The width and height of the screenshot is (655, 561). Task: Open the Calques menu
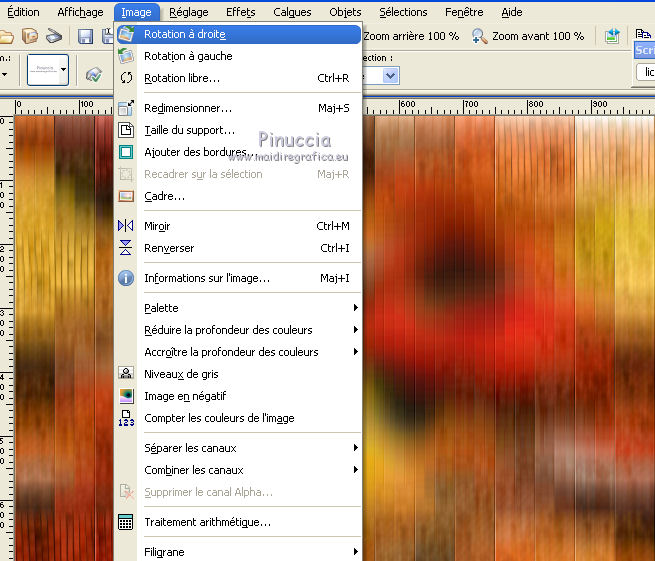pos(292,12)
